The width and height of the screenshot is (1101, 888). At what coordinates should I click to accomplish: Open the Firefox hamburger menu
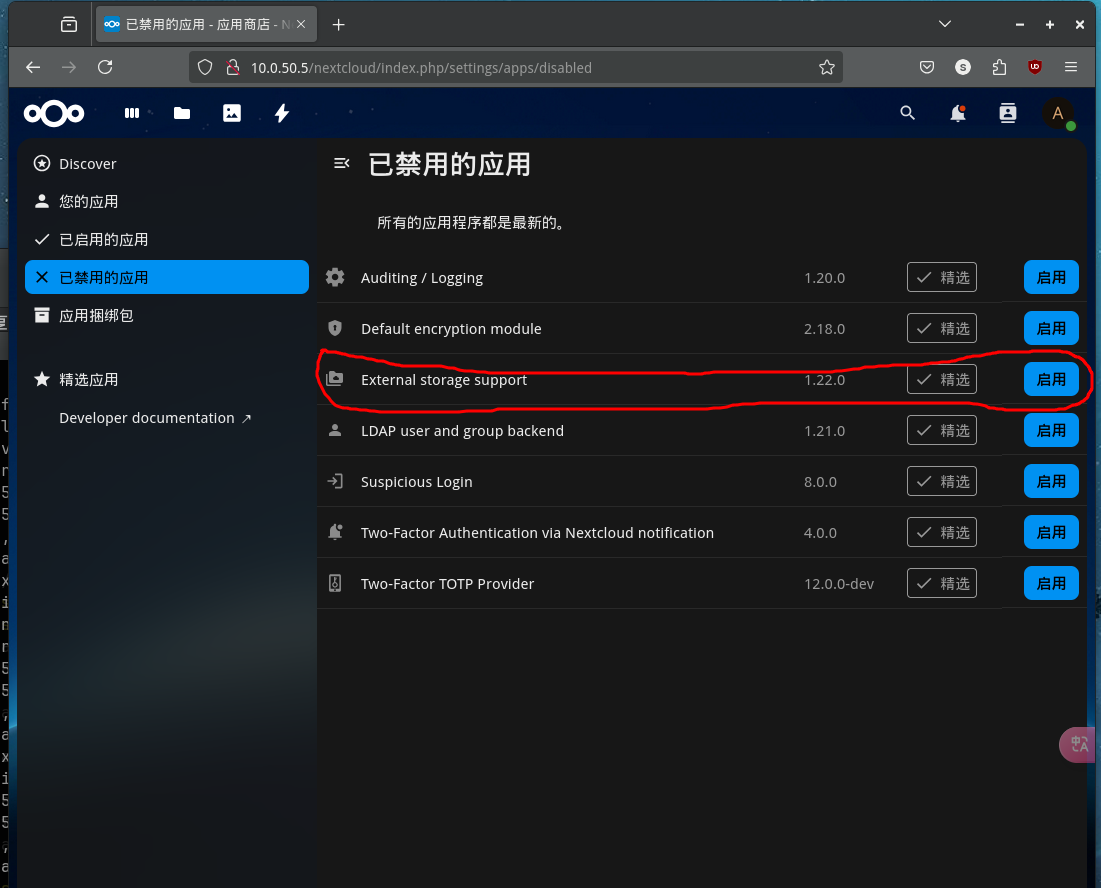pos(1071,67)
